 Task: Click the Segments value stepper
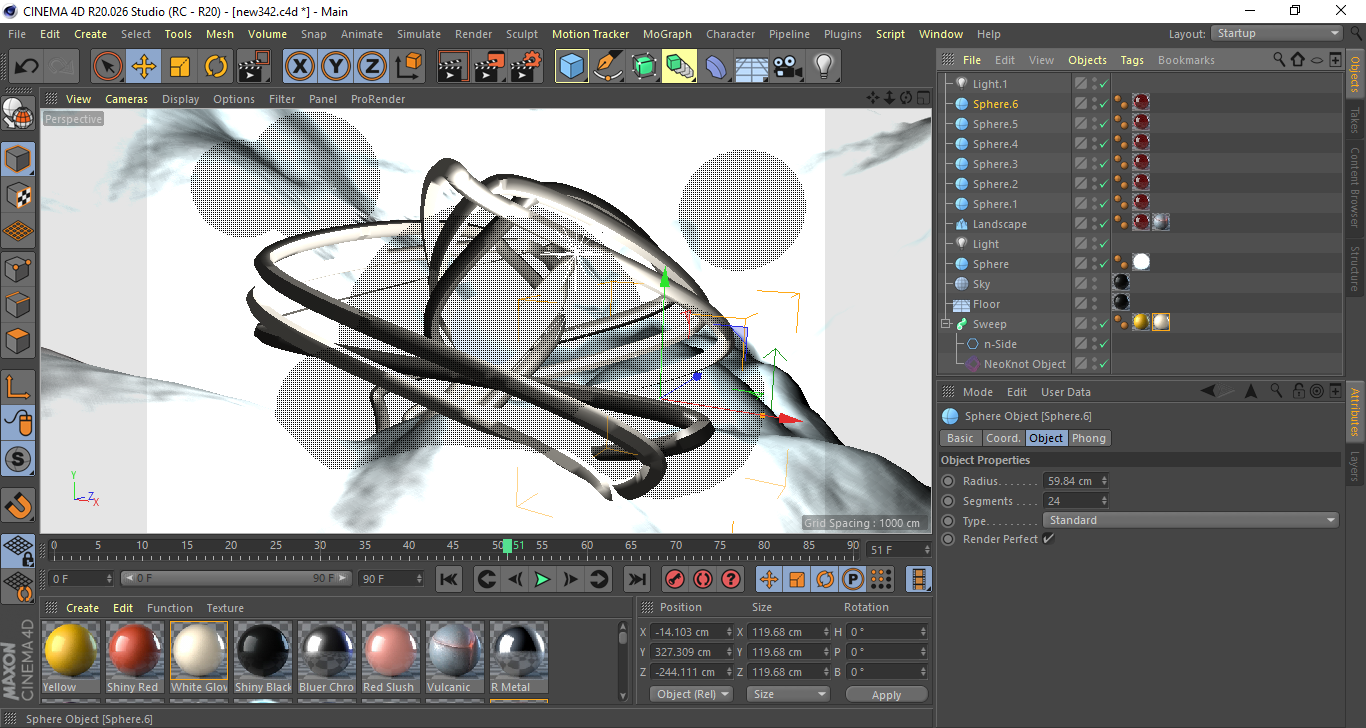click(1104, 501)
